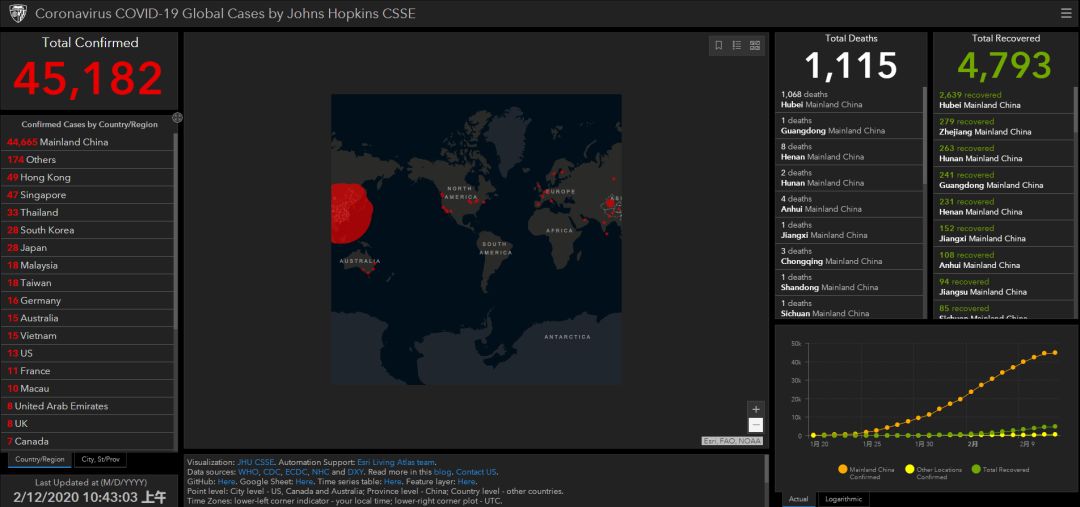Screen dimensions: 1080x507
Task: Select the Logarithmic chart tab
Action: pyautogui.click(x=844, y=499)
